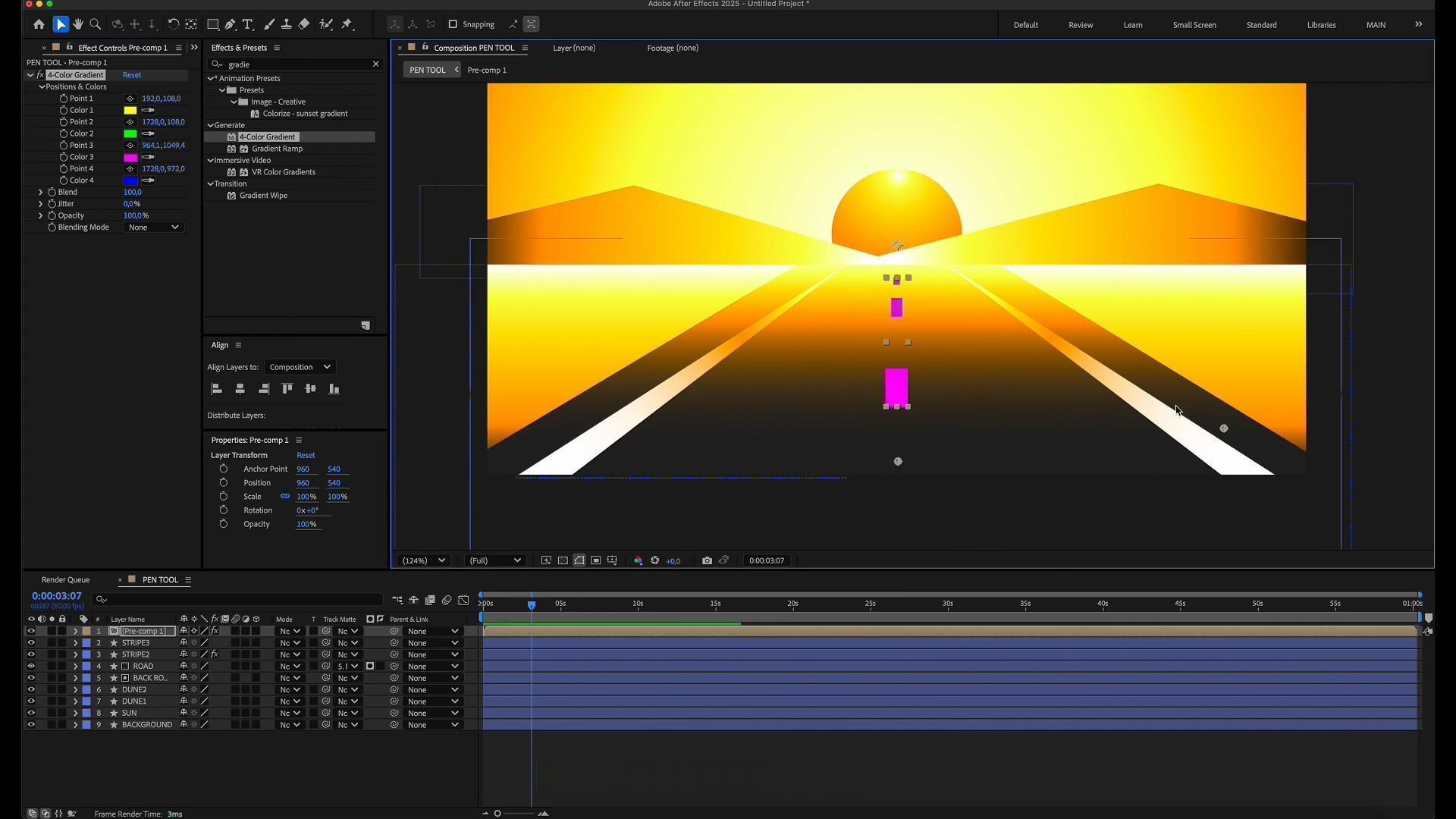Viewport: 1456px width, 819px height.
Task: Switch to the Render Queue tab
Action: tap(65, 580)
